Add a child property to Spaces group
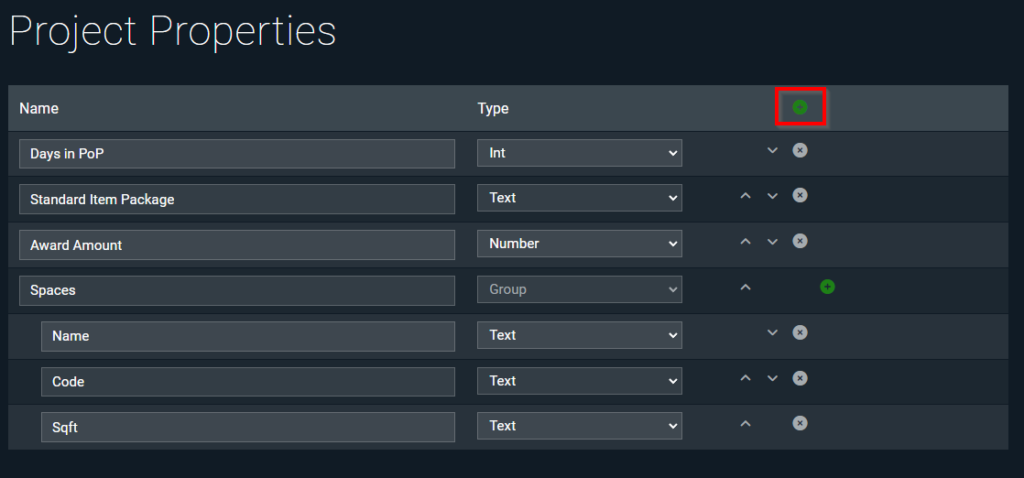Screen dimensions: 1024x478 tap(827, 287)
